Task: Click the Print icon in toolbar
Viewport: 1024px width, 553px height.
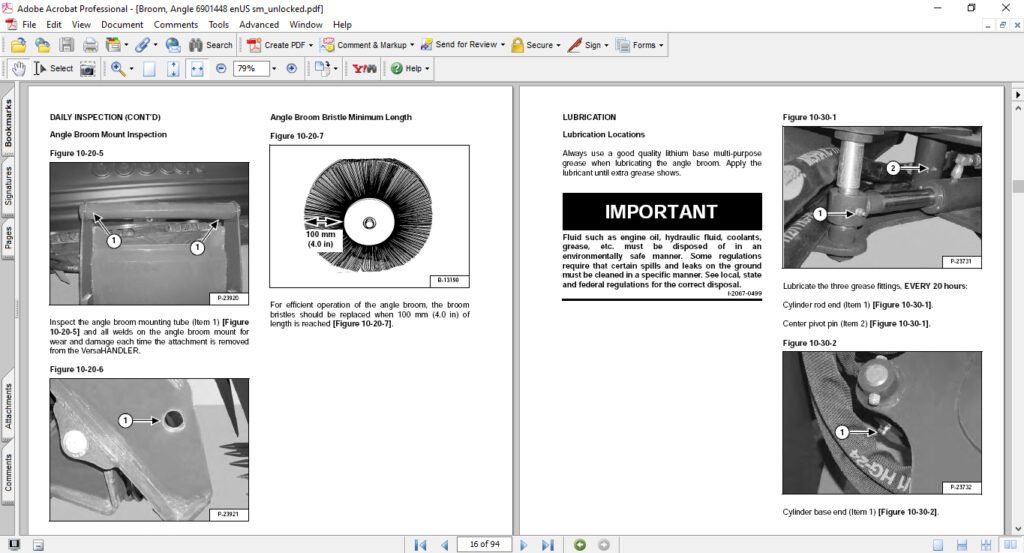Action: (x=90, y=45)
